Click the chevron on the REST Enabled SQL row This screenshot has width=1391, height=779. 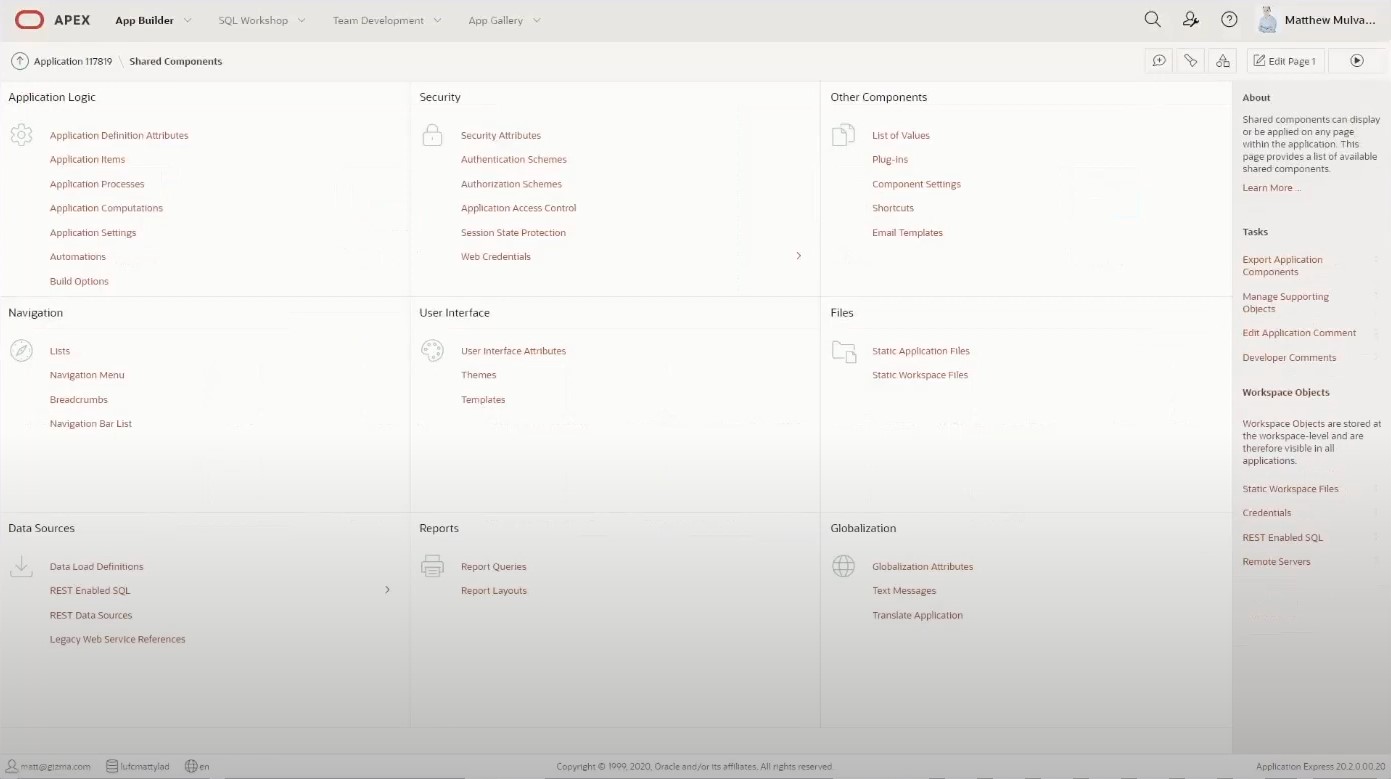pos(387,590)
